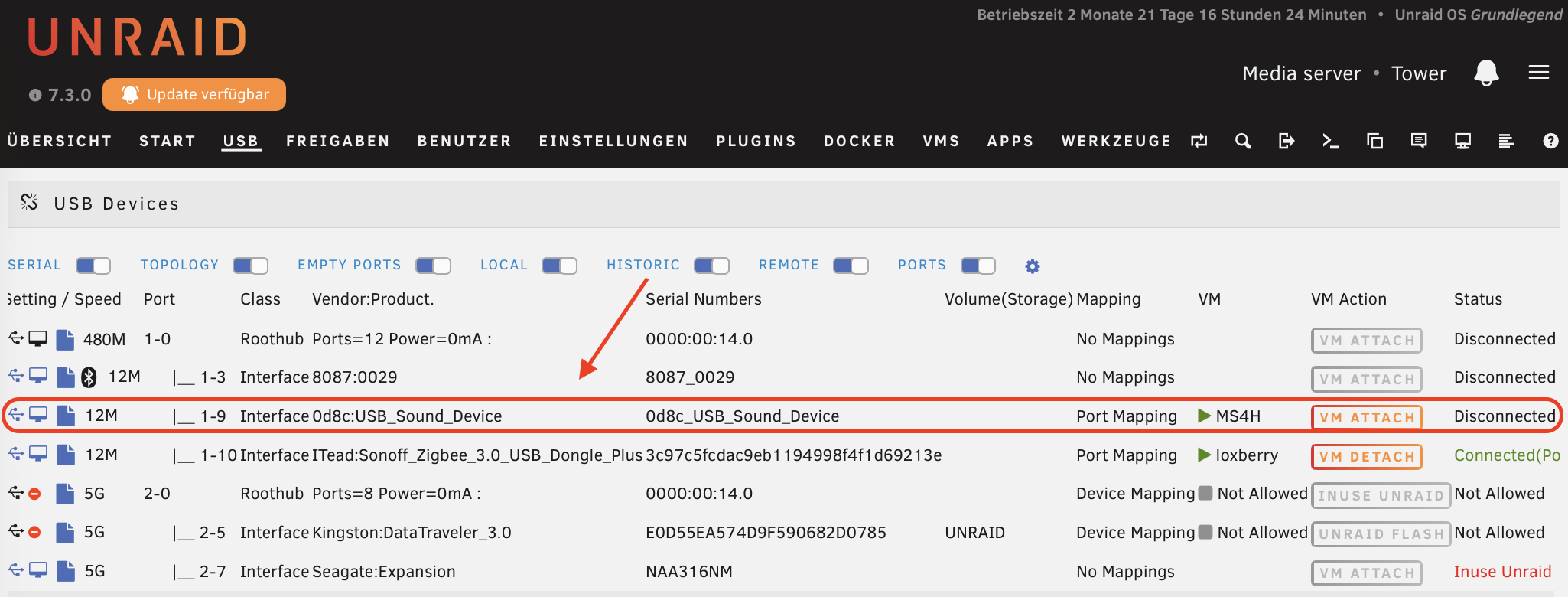Click VM DETACH for Sonoff Zigbee dongle

coord(1367,456)
